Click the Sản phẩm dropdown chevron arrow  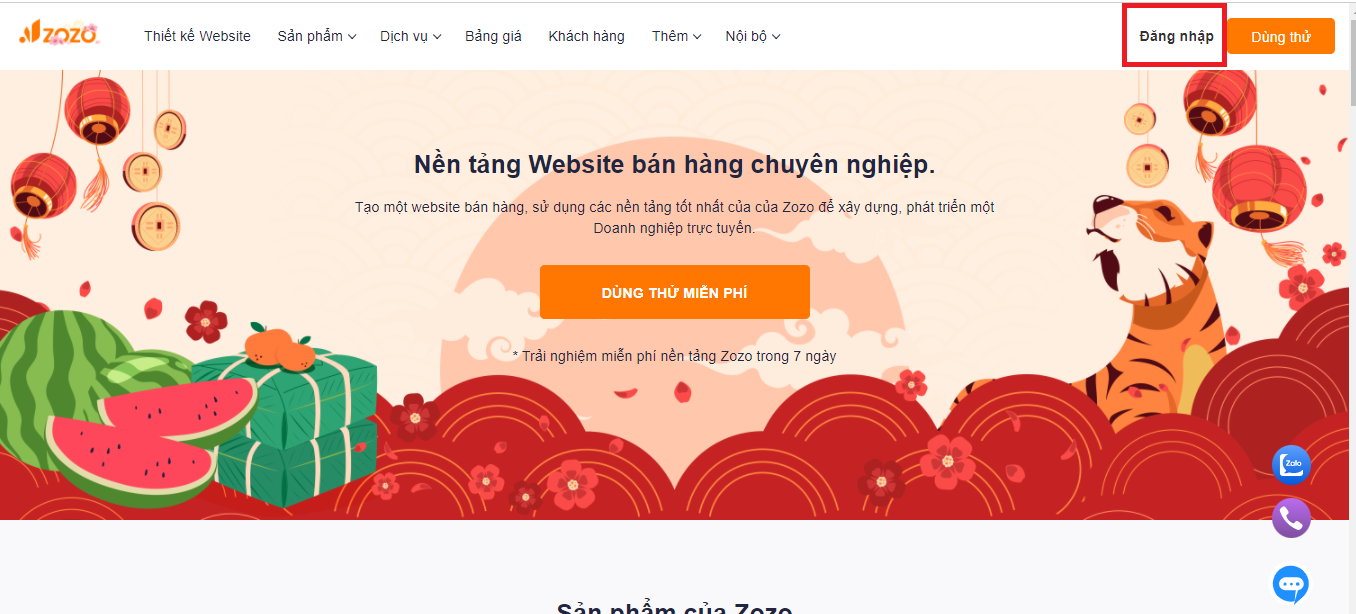[352, 37]
